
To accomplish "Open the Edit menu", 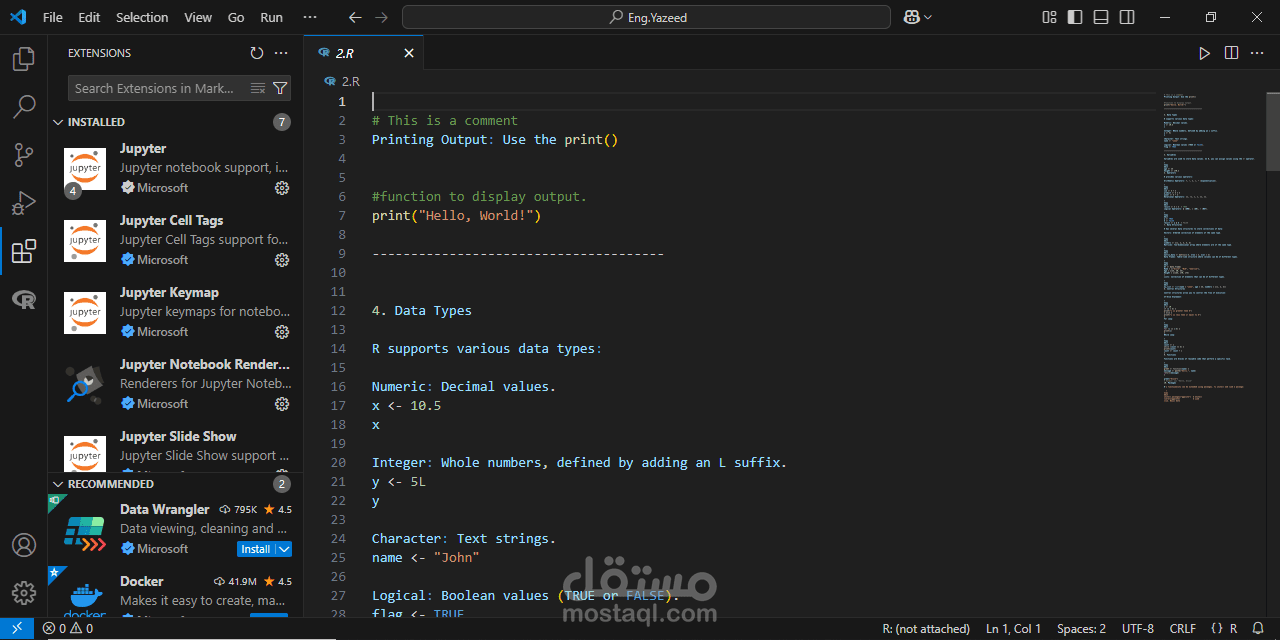I will (x=89, y=17).
